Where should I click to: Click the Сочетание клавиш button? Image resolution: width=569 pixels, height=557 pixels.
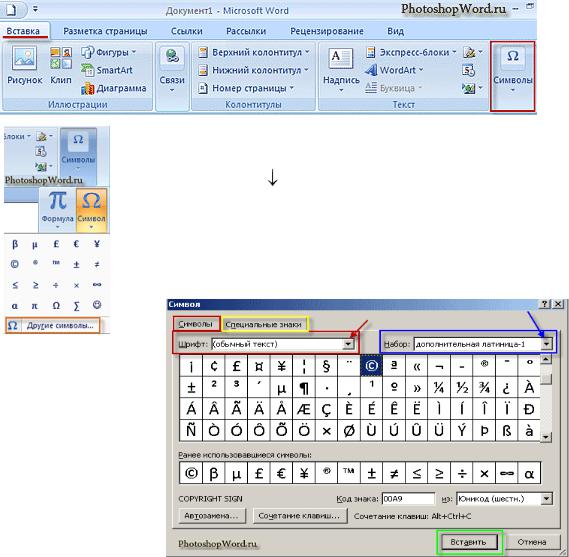[300, 516]
